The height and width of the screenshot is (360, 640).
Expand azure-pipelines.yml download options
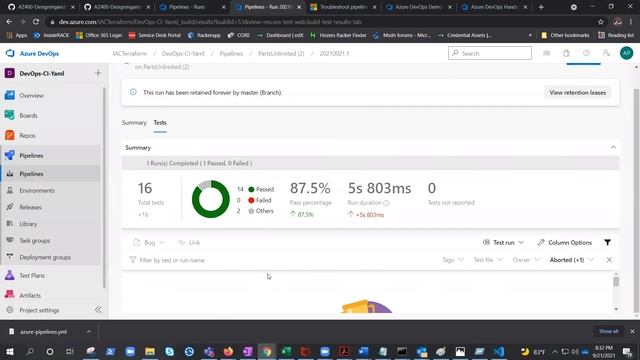tap(89, 331)
